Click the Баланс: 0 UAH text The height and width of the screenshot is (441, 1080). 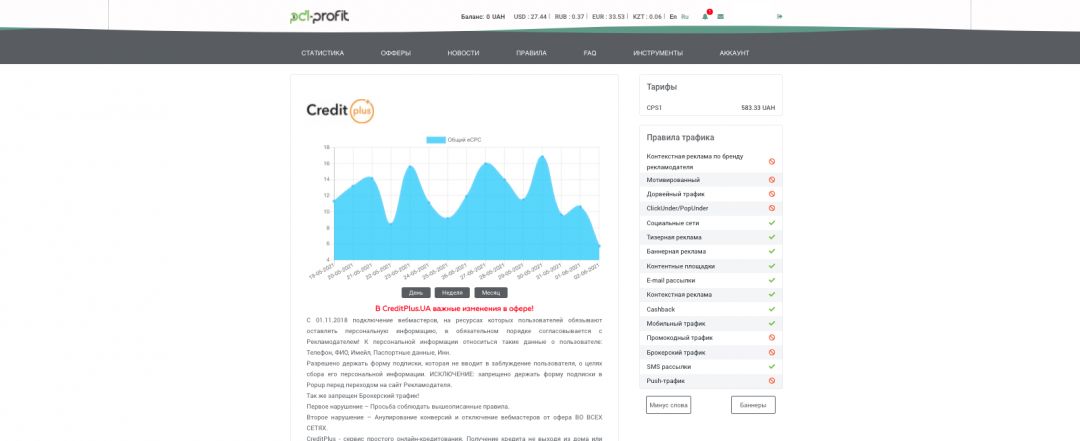[x=483, y=17]
